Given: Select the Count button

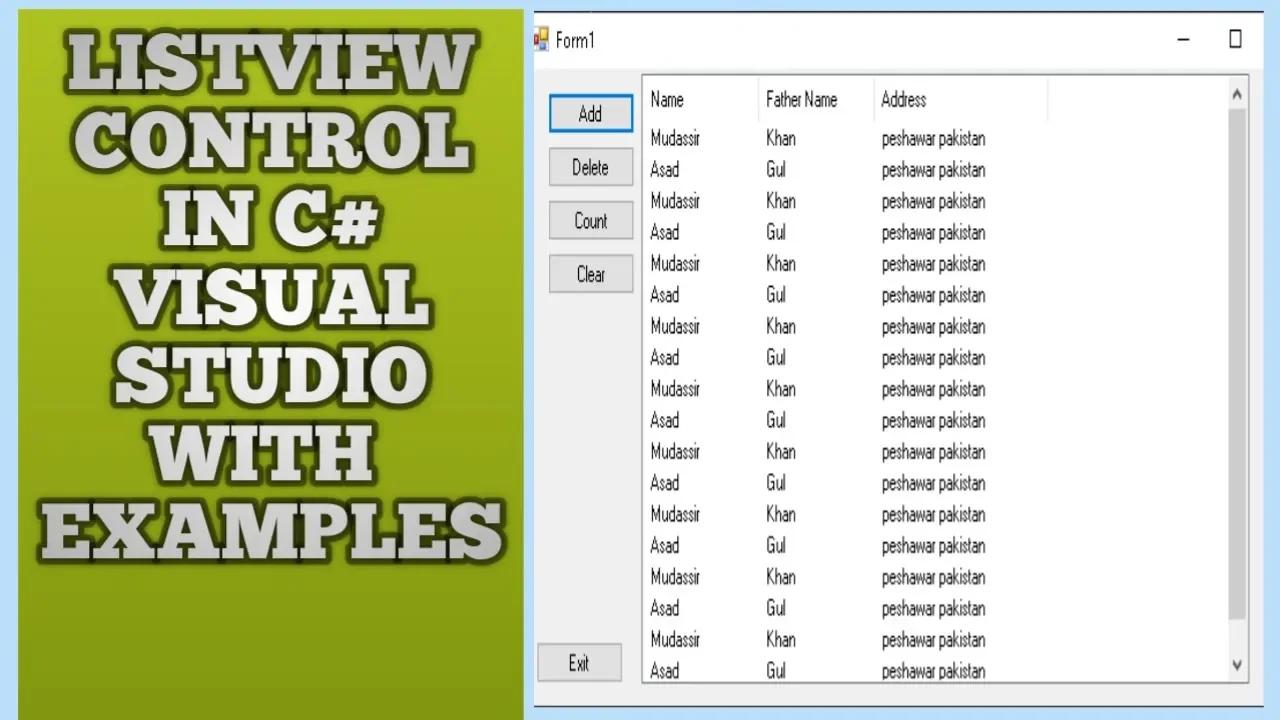Looking at the screenshot, I should 591,221.
